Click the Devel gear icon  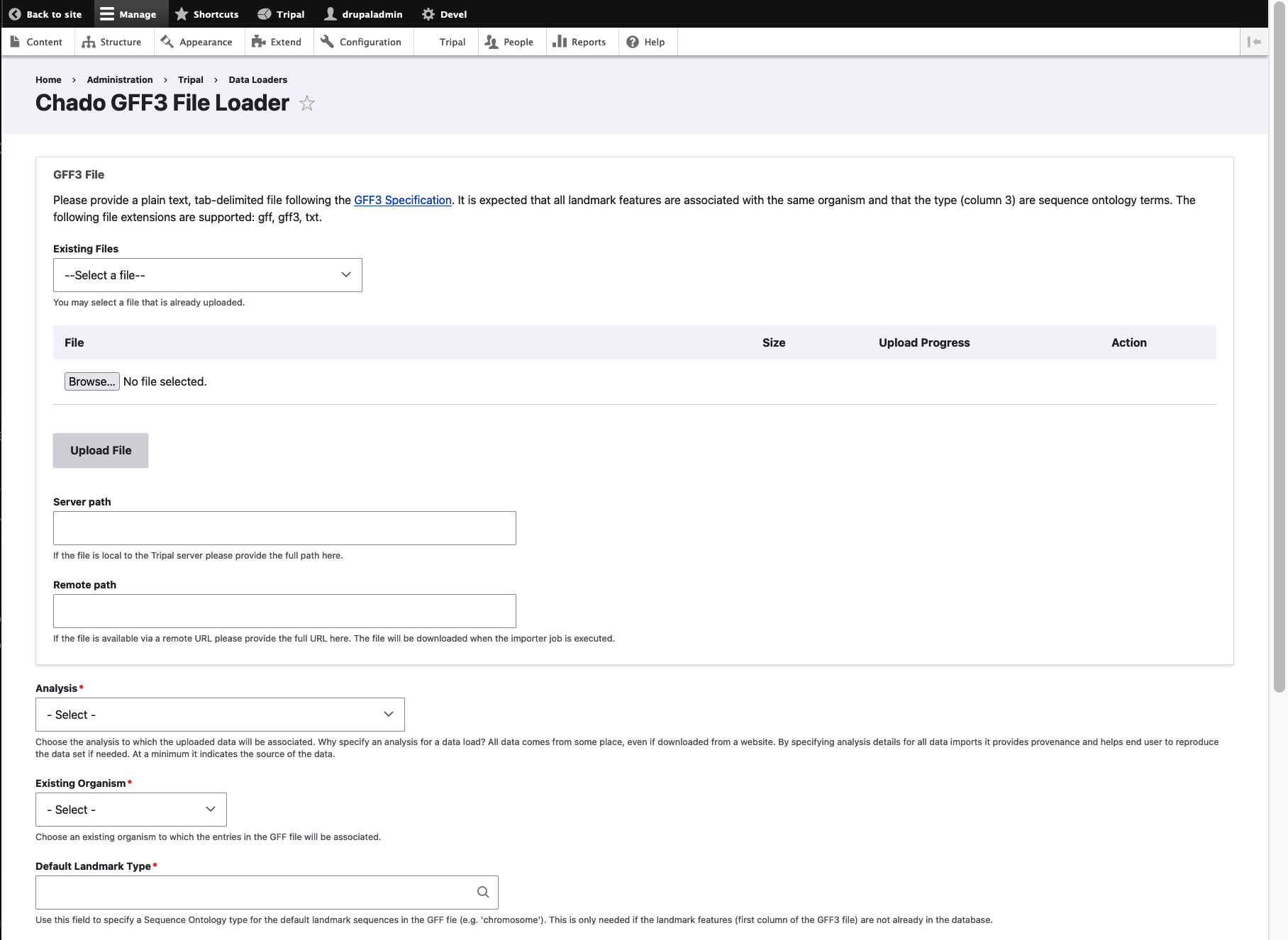pyautogui.click(x=428, y=14)
